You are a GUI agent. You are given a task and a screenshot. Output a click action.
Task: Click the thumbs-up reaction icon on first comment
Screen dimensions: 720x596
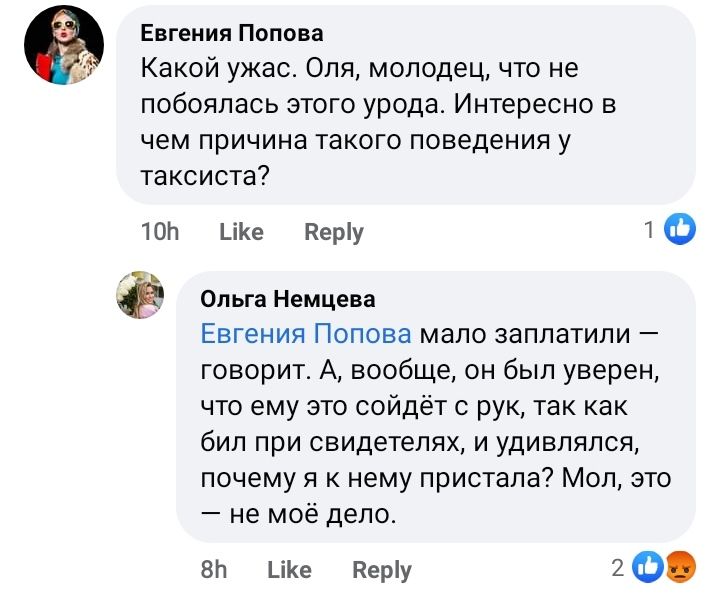pos(680,229)
